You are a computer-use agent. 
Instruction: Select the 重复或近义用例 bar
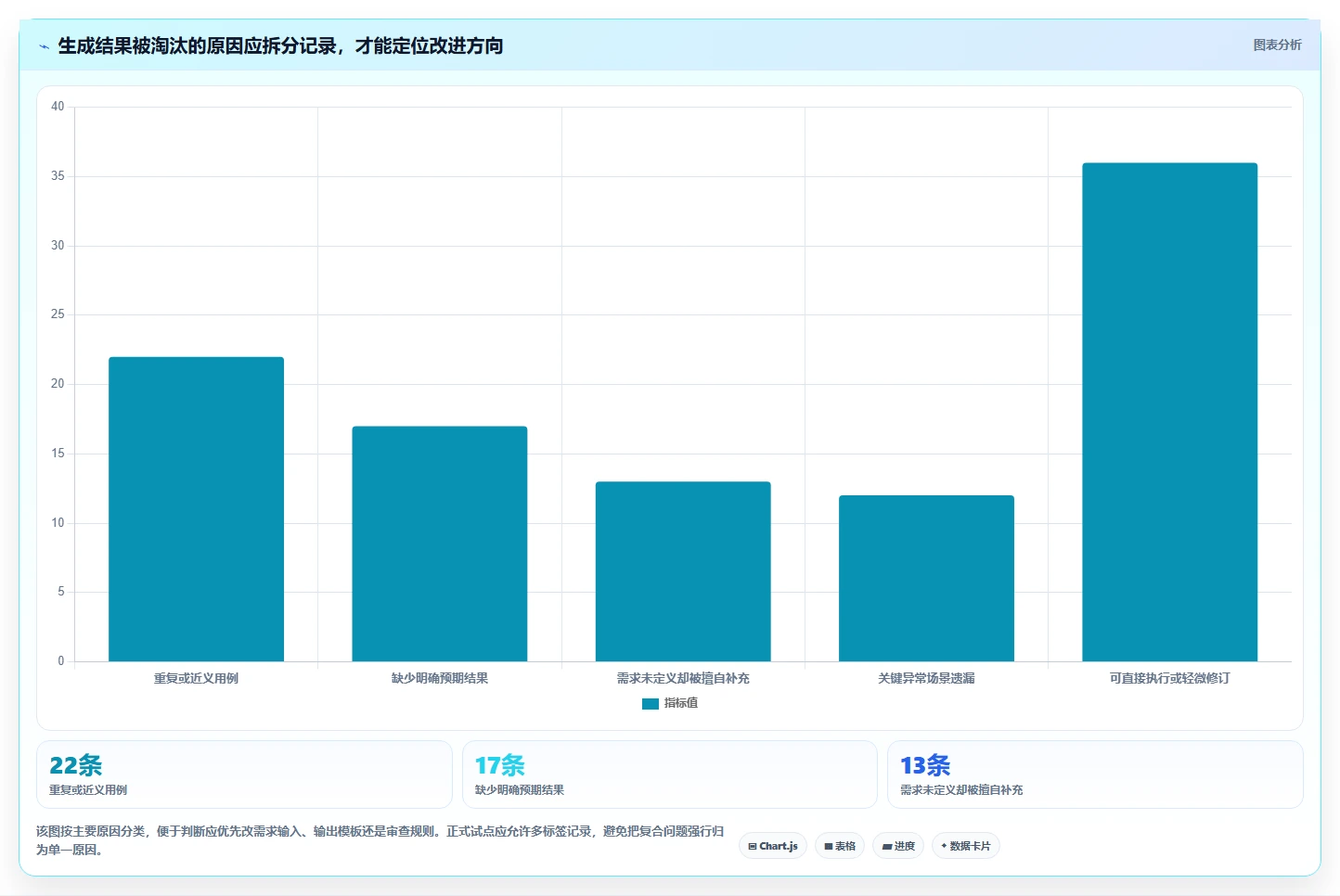pos(196,509)
